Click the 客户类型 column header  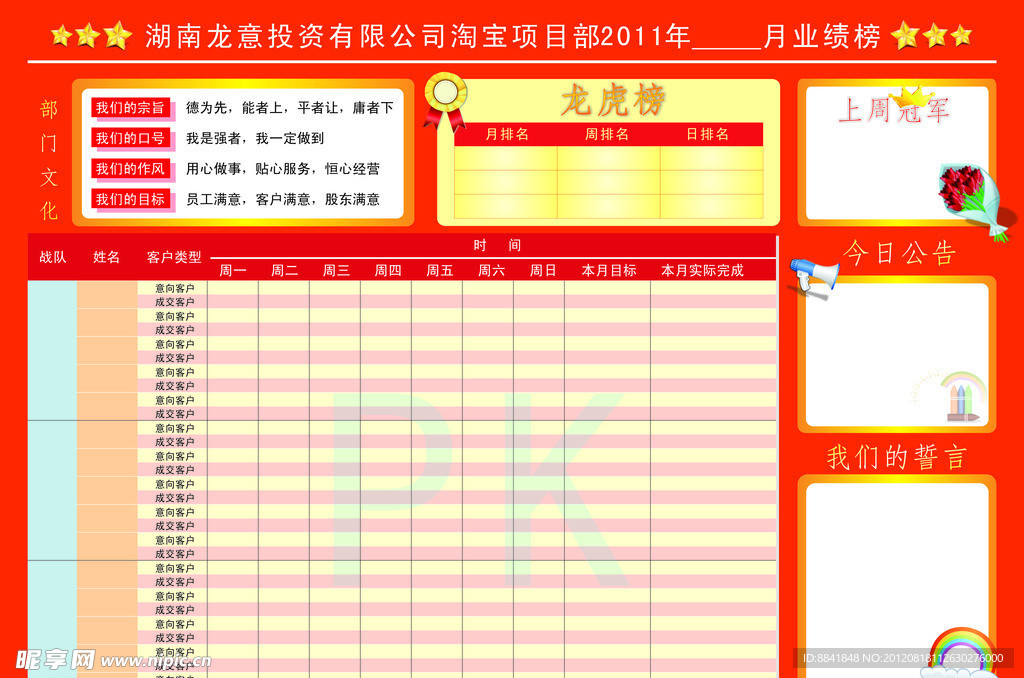pos(174,257)
